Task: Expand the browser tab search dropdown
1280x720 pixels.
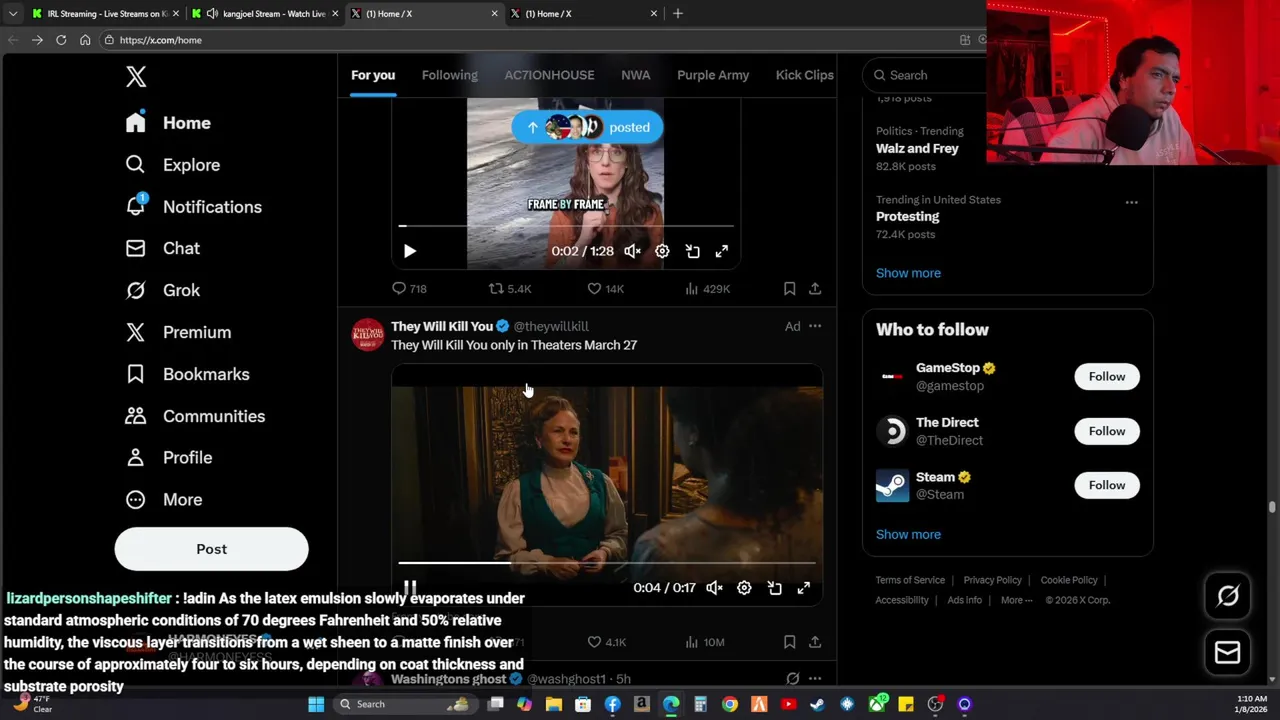Action: (x=13, y=14)
